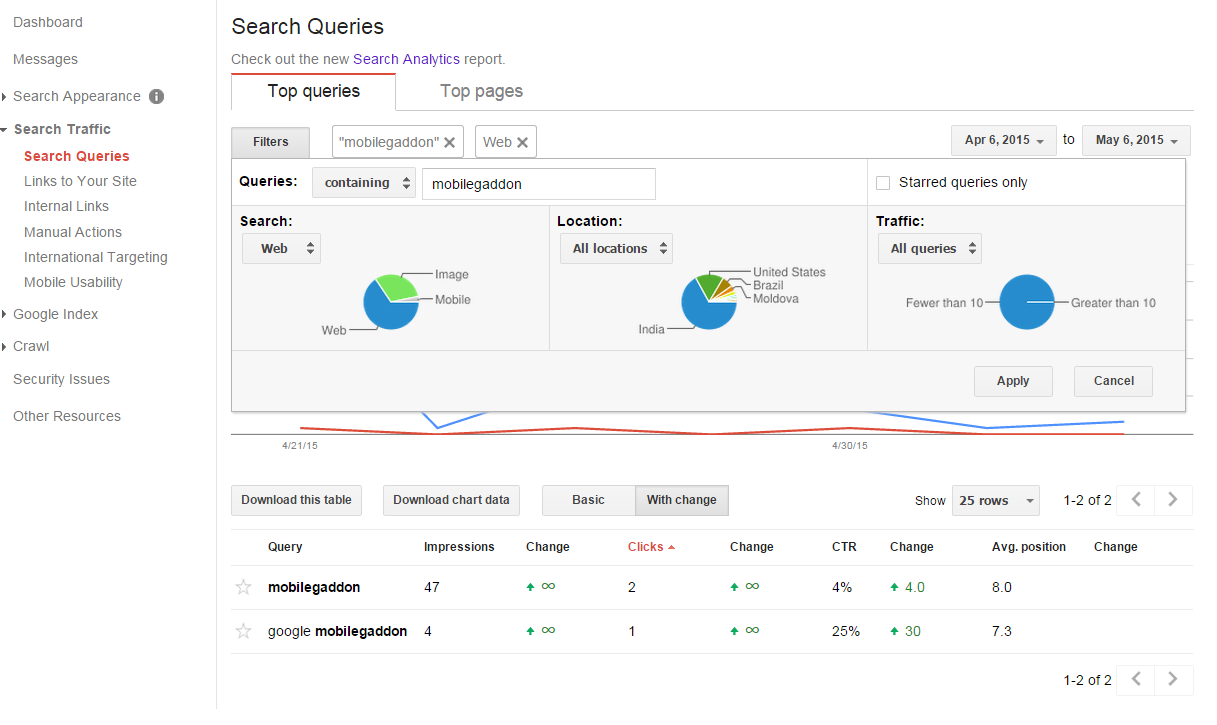Star the google mobilegaddon query row

click(x=243, y=631)
